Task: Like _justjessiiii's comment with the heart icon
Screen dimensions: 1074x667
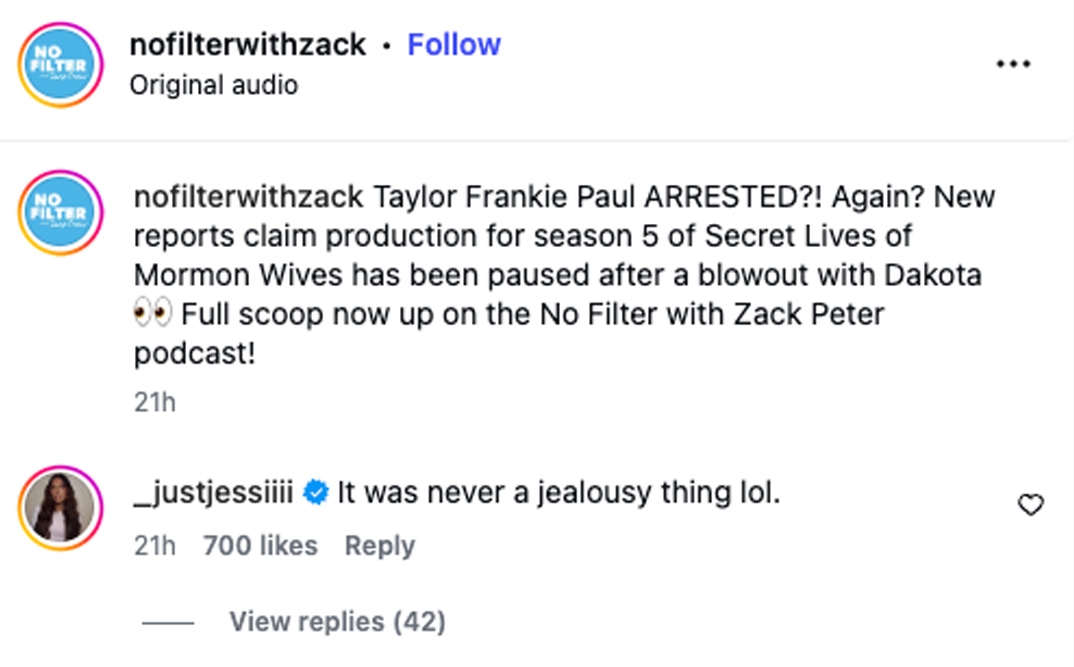Action: click(1030, 506)
